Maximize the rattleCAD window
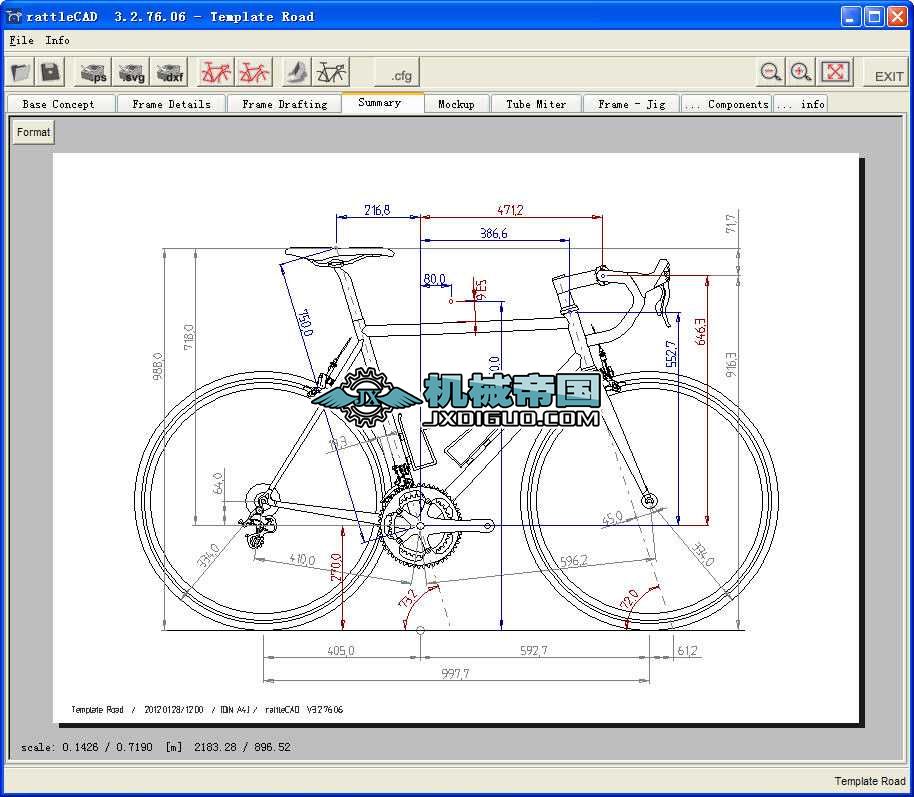The height and width of the screenshot is (797, 914). coord(874,16)
